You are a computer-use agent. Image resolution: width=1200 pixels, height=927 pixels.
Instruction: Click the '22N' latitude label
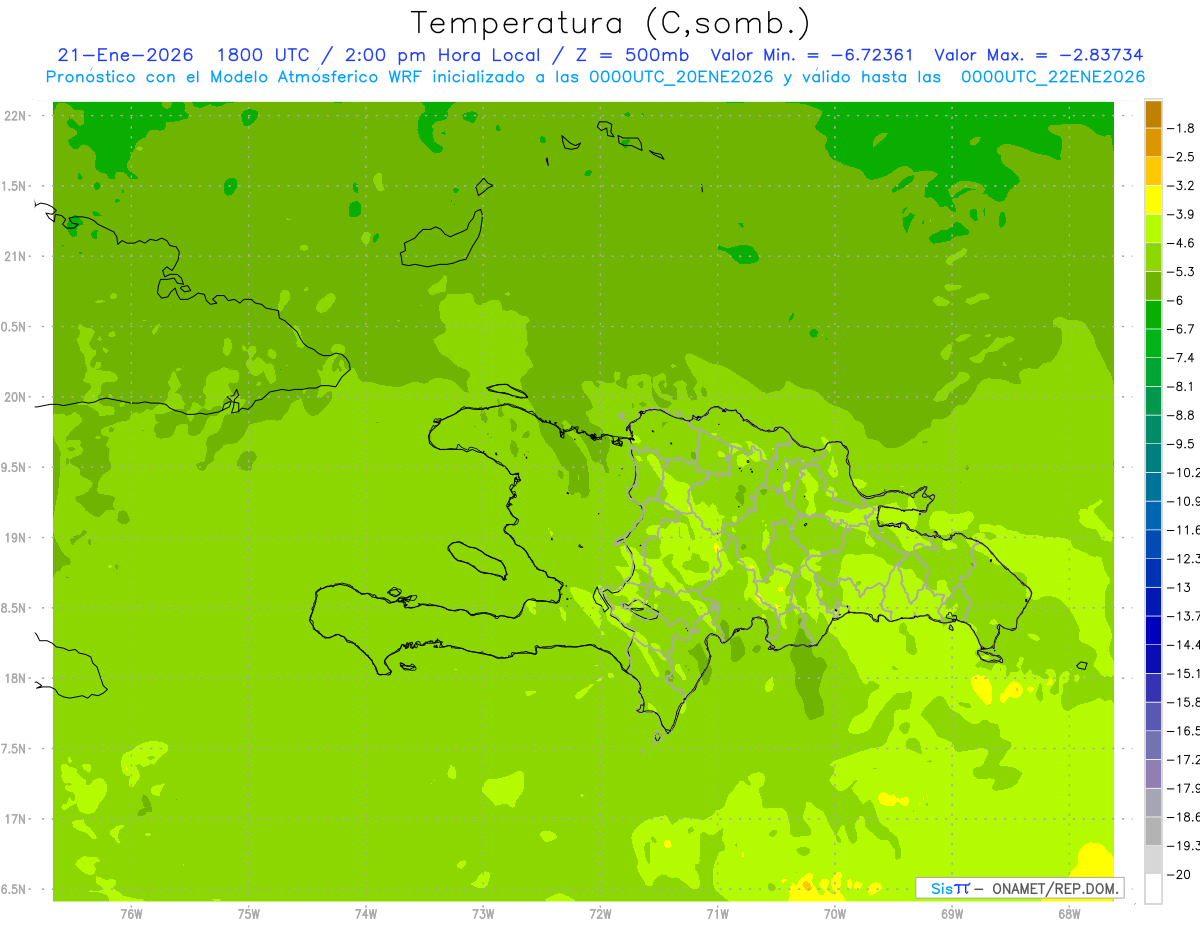click(14, 115)
